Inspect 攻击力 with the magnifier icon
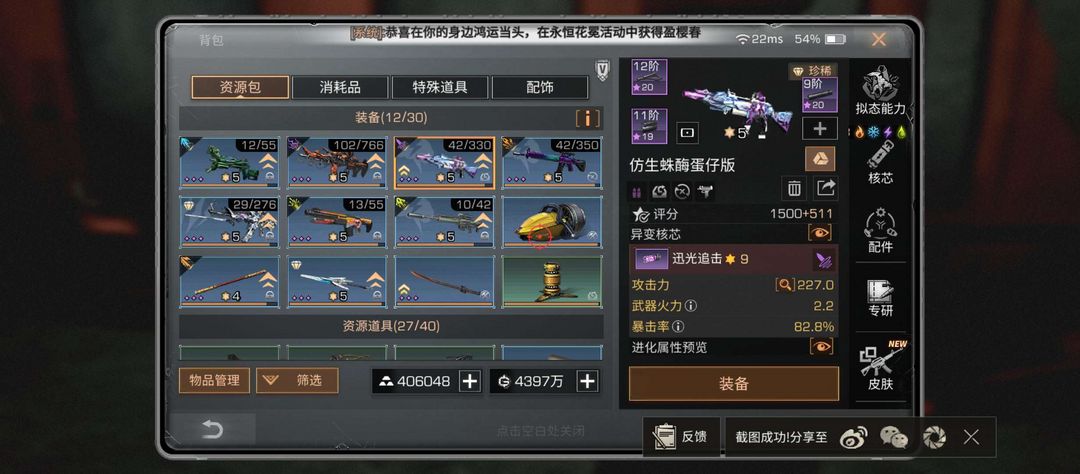This screenshot has width=1080, height=474. point(784,285)
